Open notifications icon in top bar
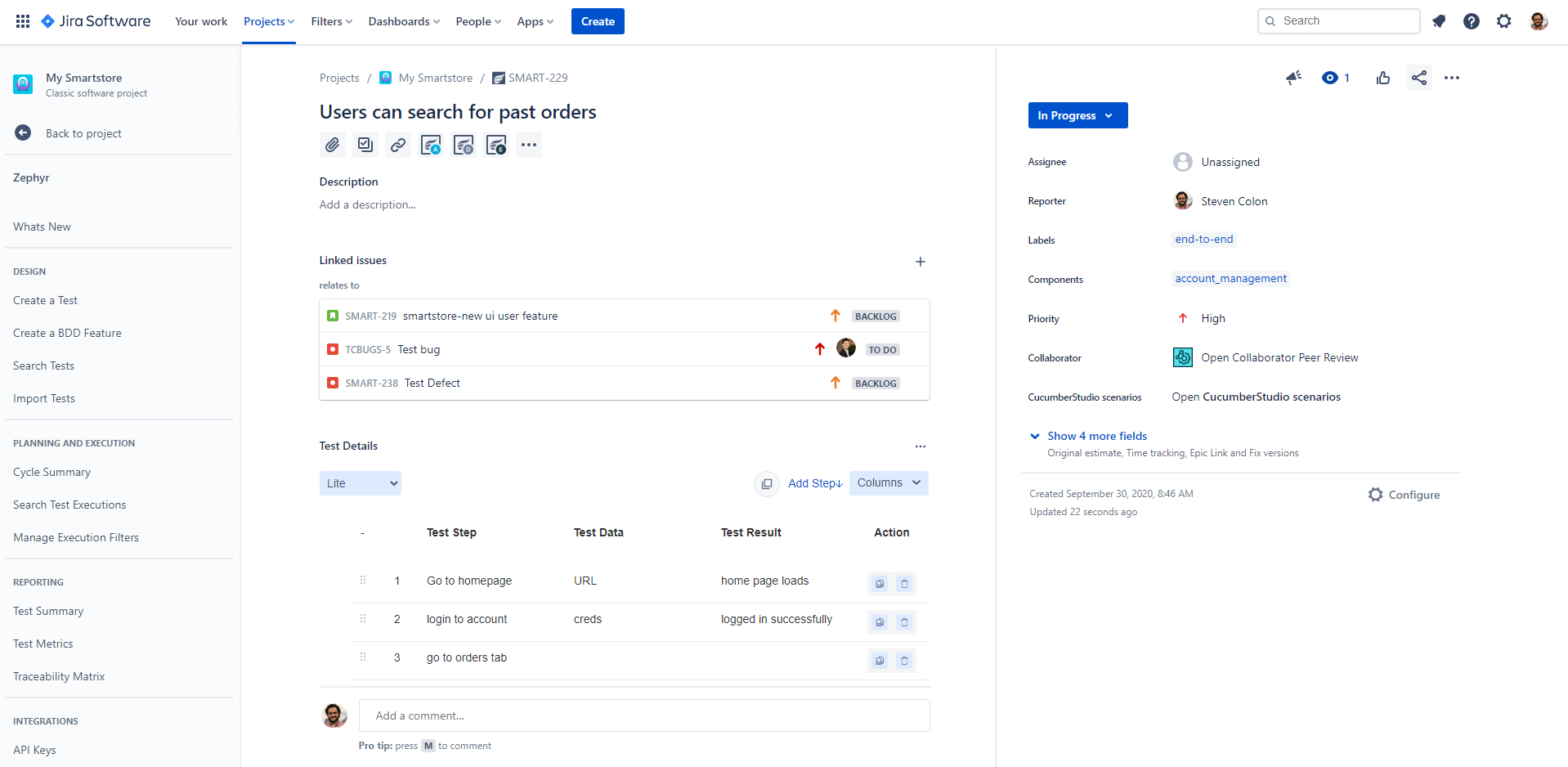 1439,21
